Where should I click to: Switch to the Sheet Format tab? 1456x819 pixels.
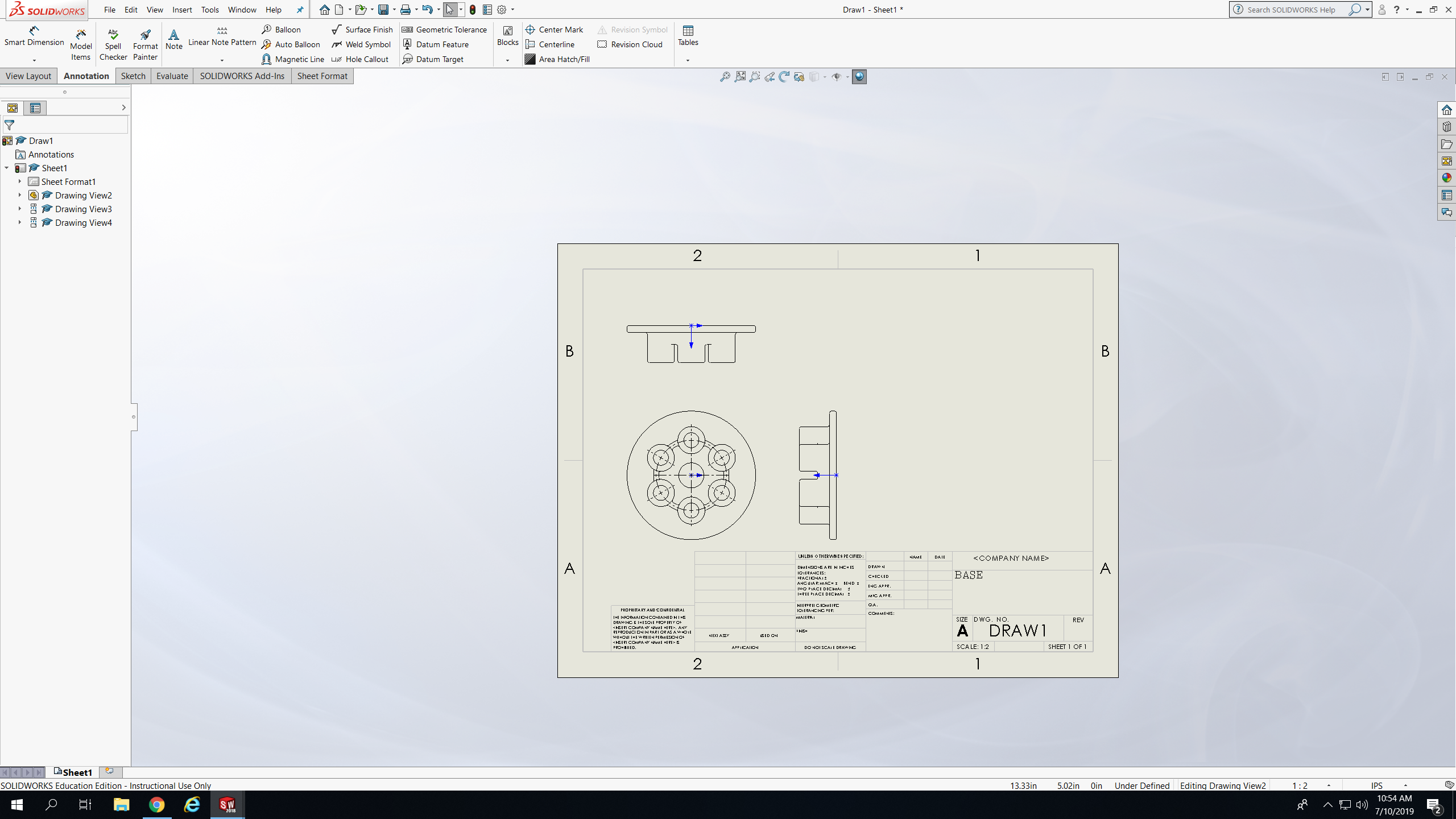[322, 76]
